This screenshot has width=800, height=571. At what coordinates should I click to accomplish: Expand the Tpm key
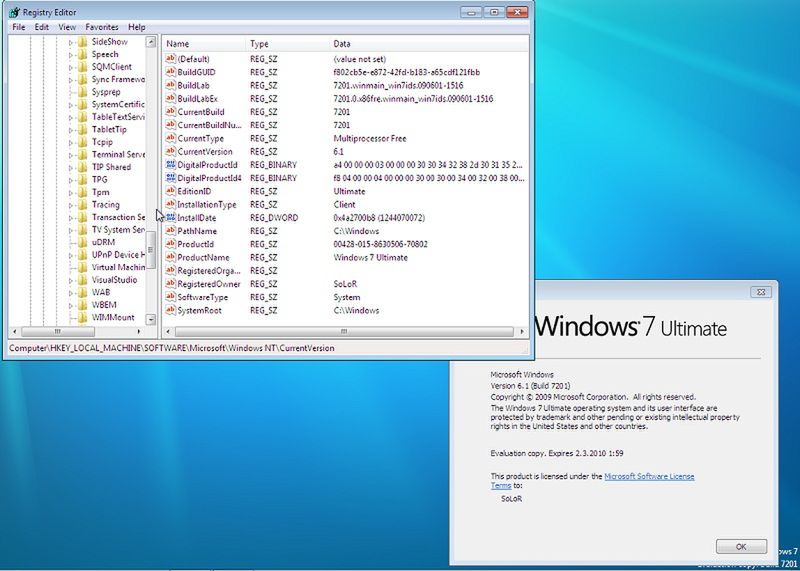71,193
